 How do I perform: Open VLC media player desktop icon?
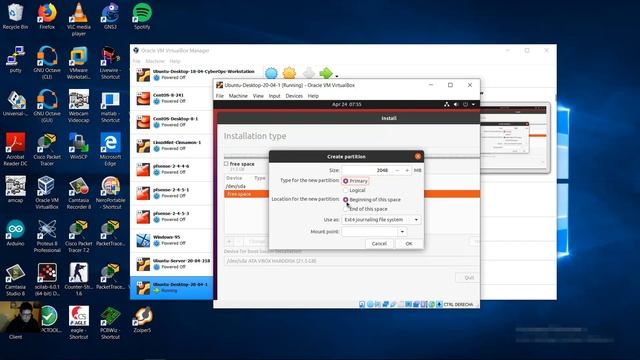(79, 20)
